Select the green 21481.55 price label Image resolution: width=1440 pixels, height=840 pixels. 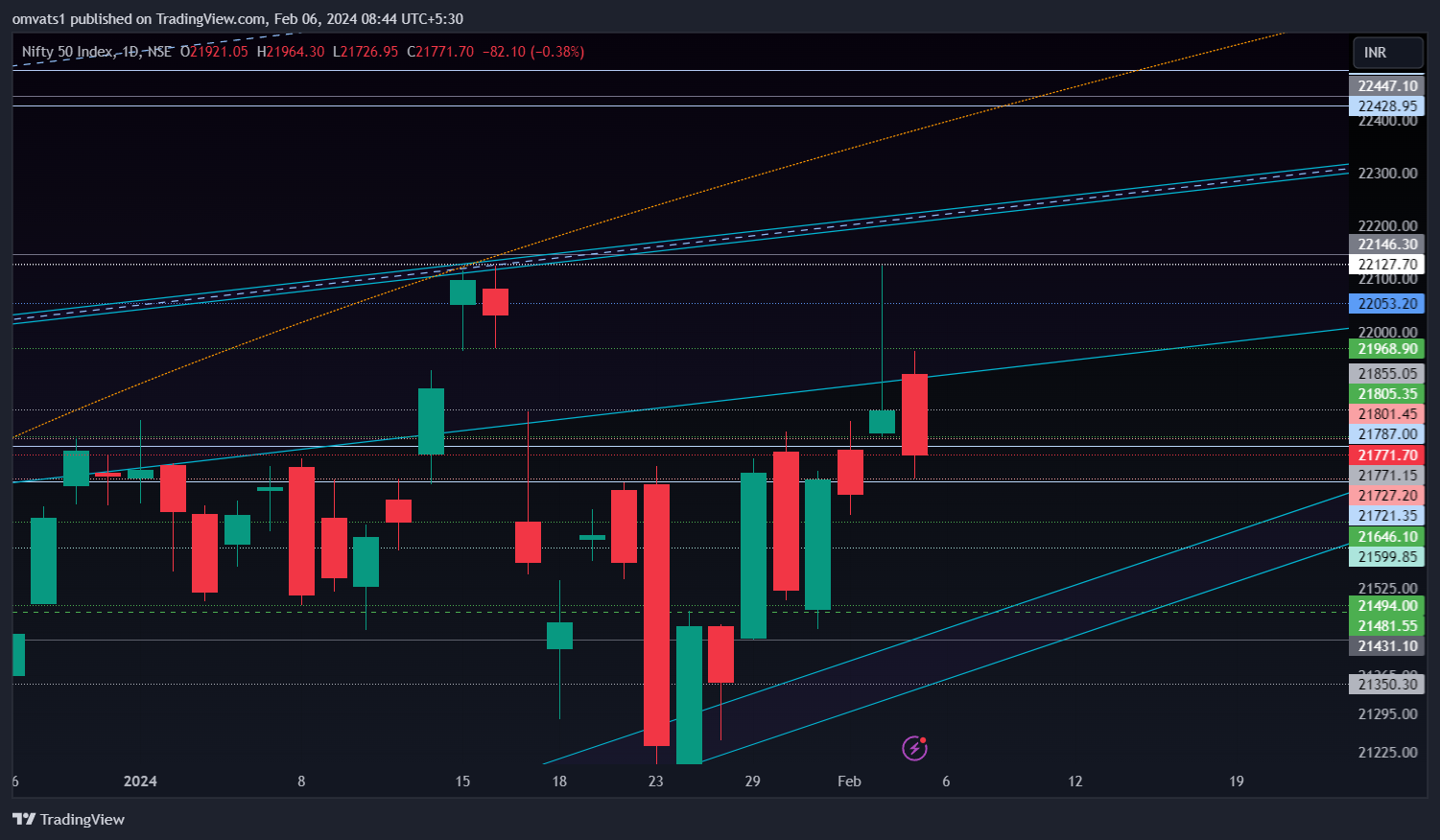pos(1386,626)
